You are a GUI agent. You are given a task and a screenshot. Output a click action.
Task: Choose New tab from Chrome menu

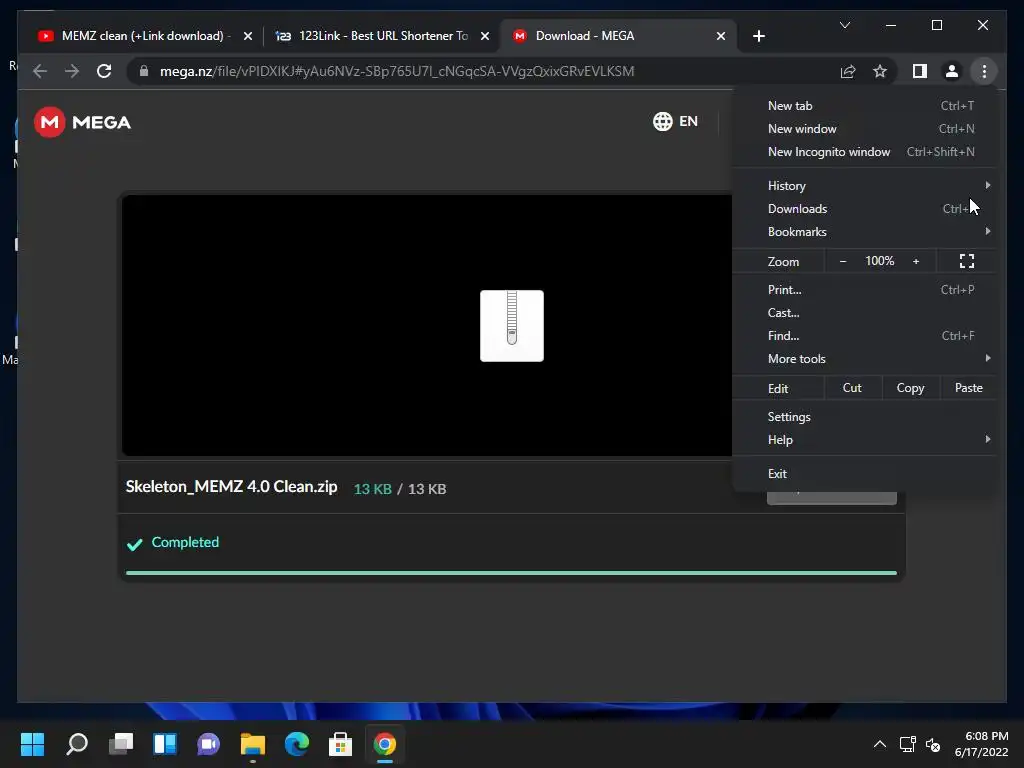pos(865,106)
